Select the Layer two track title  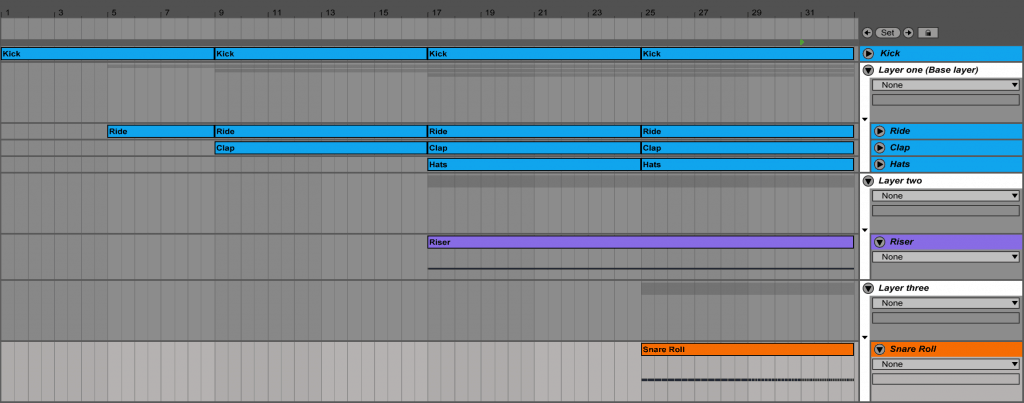901,181
